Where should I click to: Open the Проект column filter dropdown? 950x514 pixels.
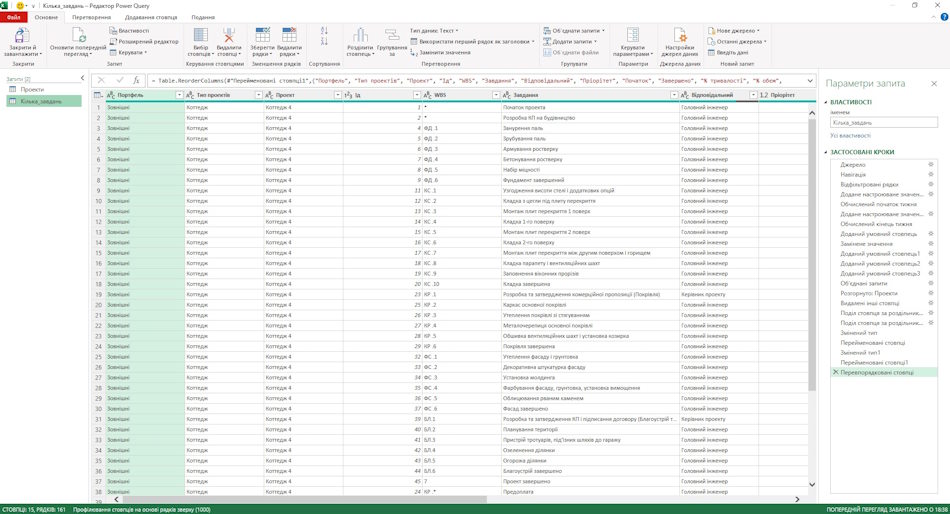coord(338,95)
